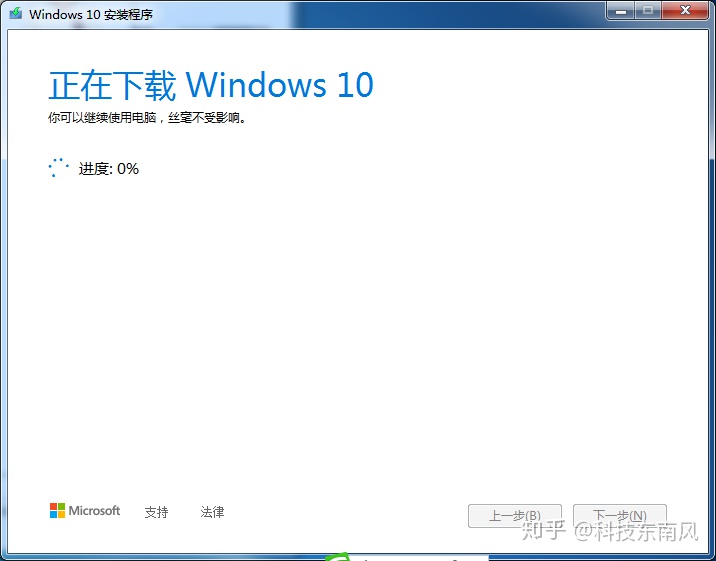This screenshot has width=716, height=561.
Task: Click the 进度: 0% progress text
Action: point(109,169)
